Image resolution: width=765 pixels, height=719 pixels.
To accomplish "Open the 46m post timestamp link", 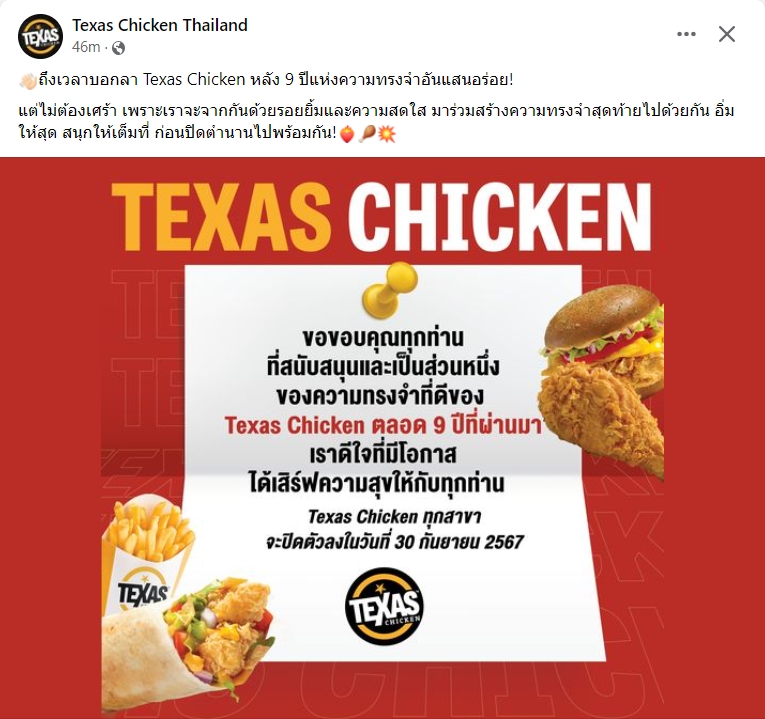I will click(x=86, y=47).
